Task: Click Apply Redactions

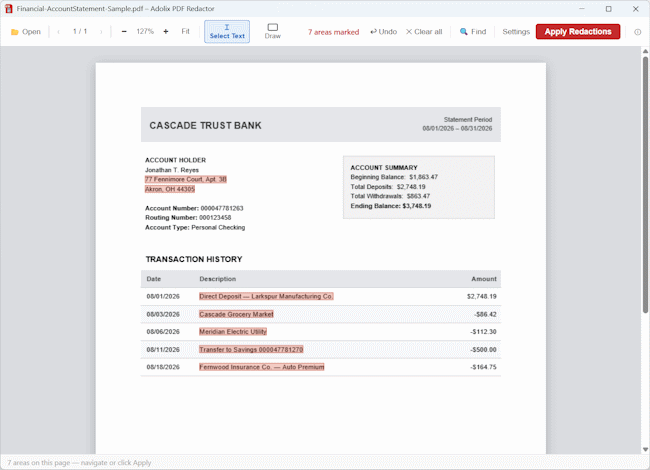Action: [x=578, y=31]
